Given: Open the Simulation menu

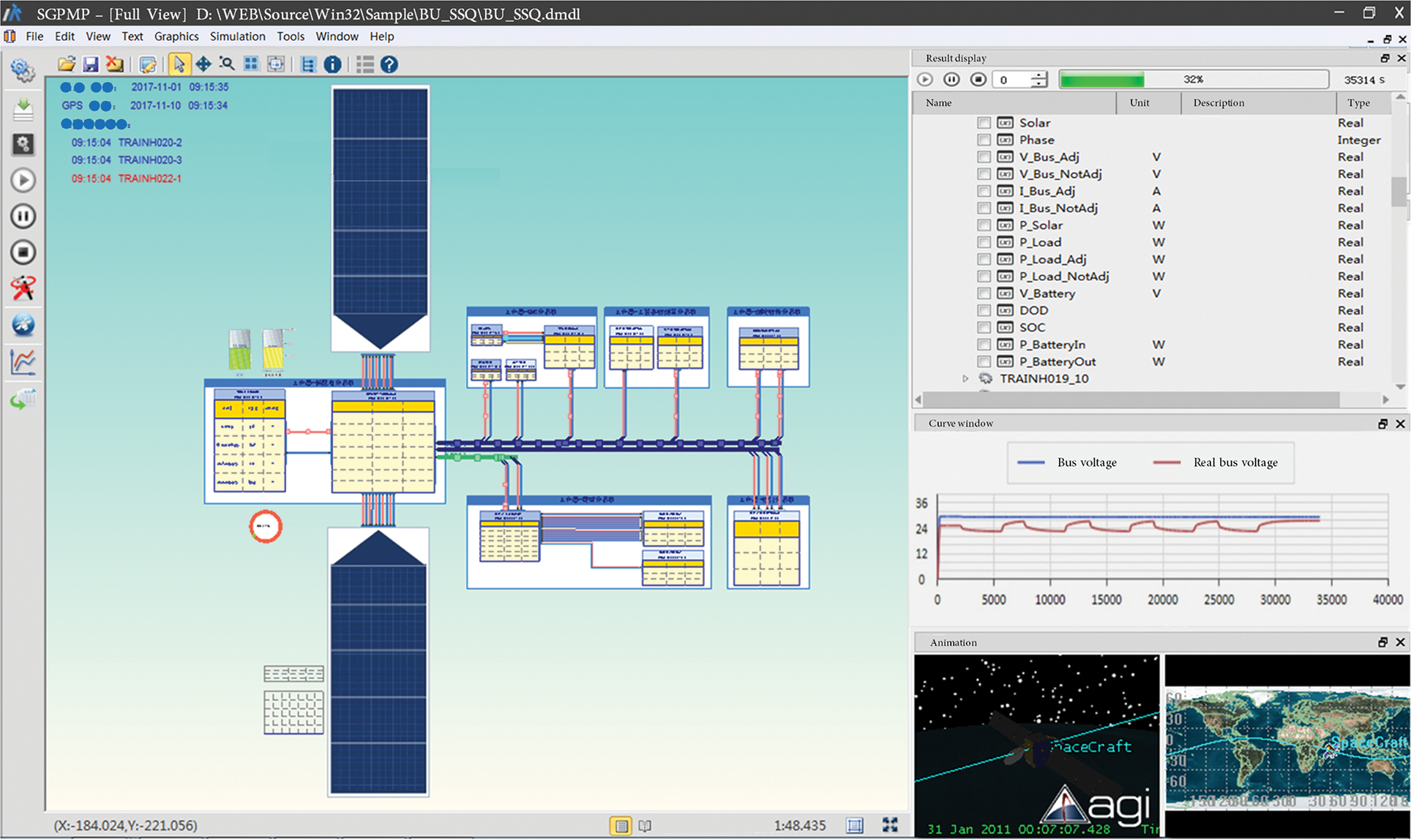Looking at the screenshot, I should point(237,37).
